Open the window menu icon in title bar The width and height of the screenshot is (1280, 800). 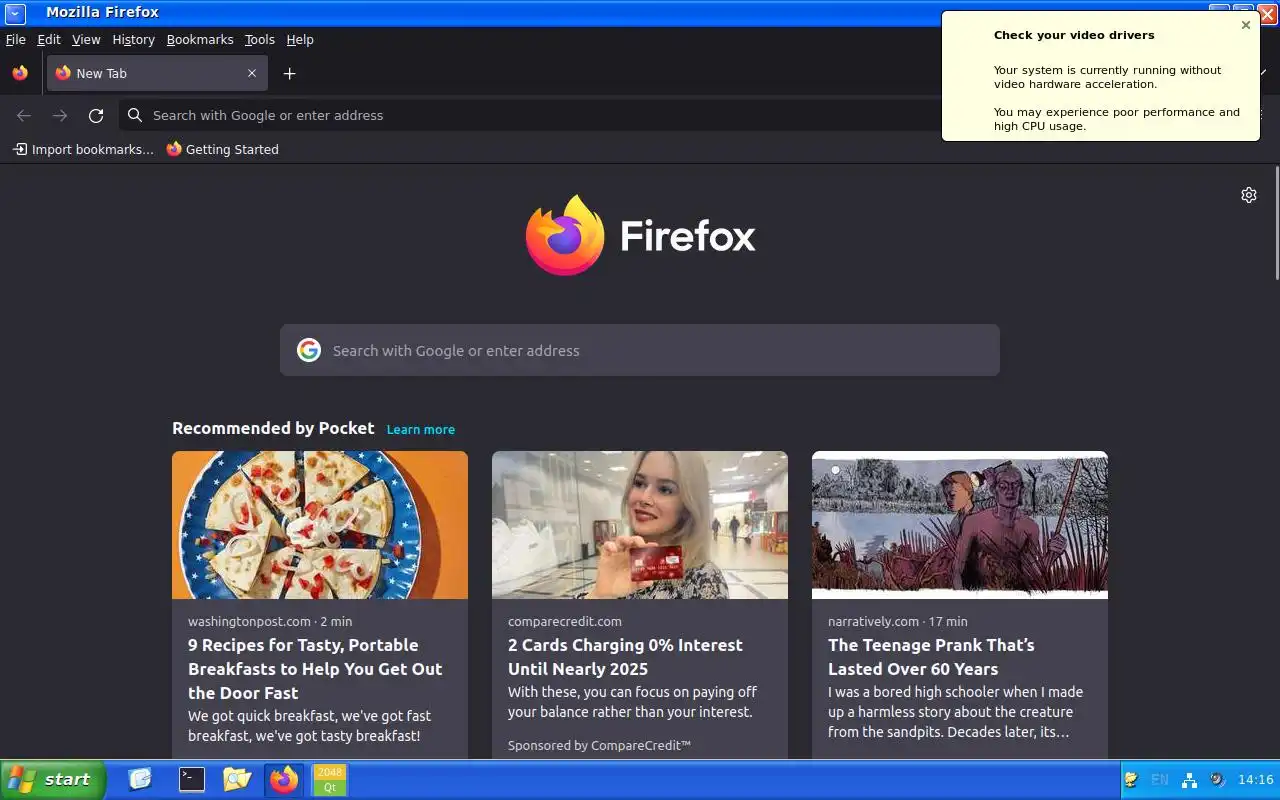click(x=15, y=13)
